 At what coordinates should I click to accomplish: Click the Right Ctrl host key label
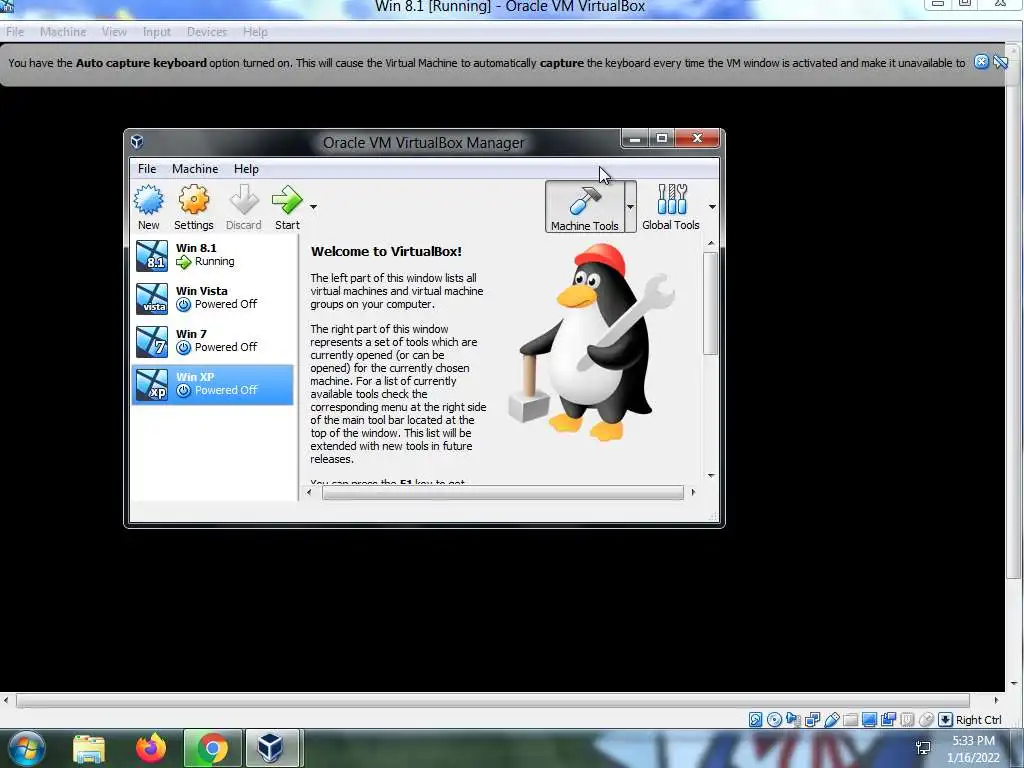978,720
